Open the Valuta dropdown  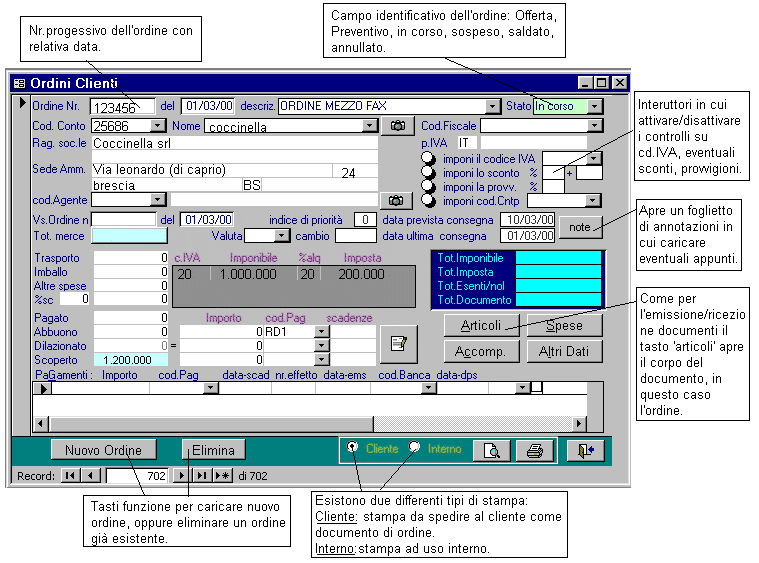coord(282,236)
